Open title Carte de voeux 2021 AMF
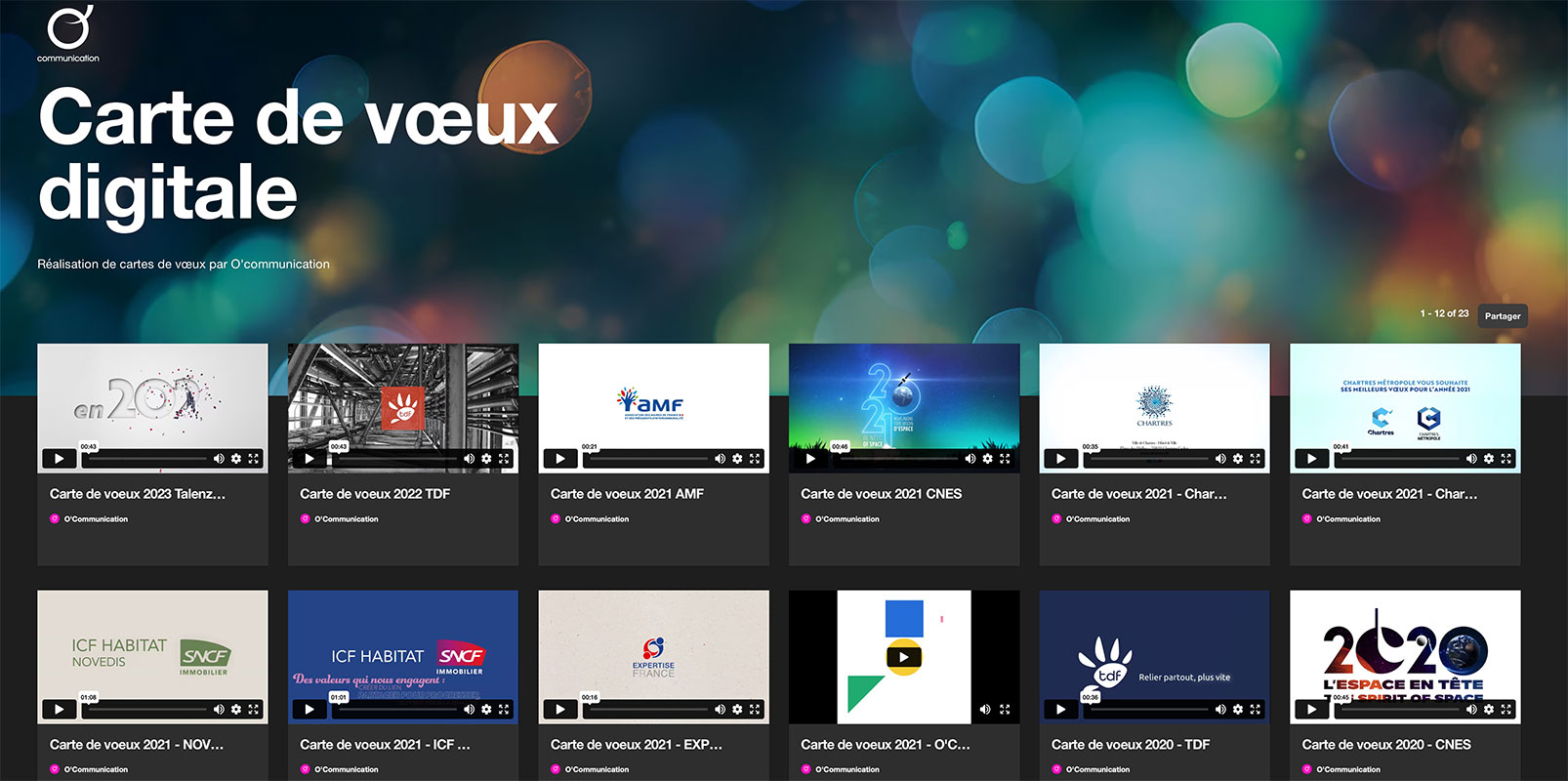The width and height of the screenshot is (1568, 781). (x=627, y=494)
